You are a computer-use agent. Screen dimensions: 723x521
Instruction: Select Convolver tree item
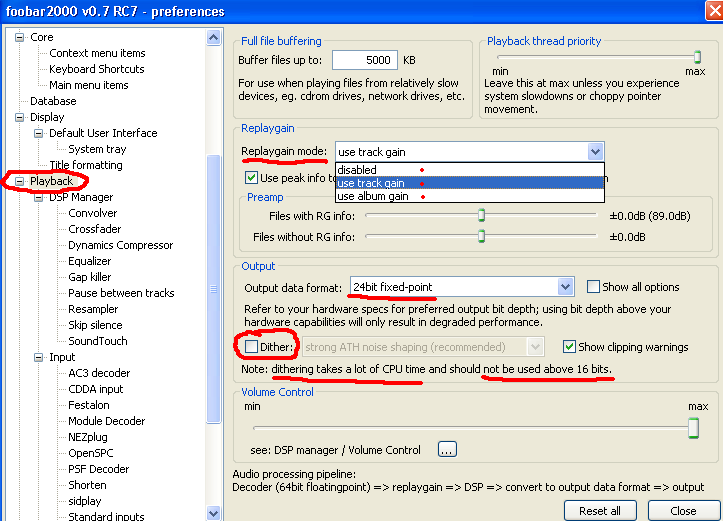click(x=93, y=213)
